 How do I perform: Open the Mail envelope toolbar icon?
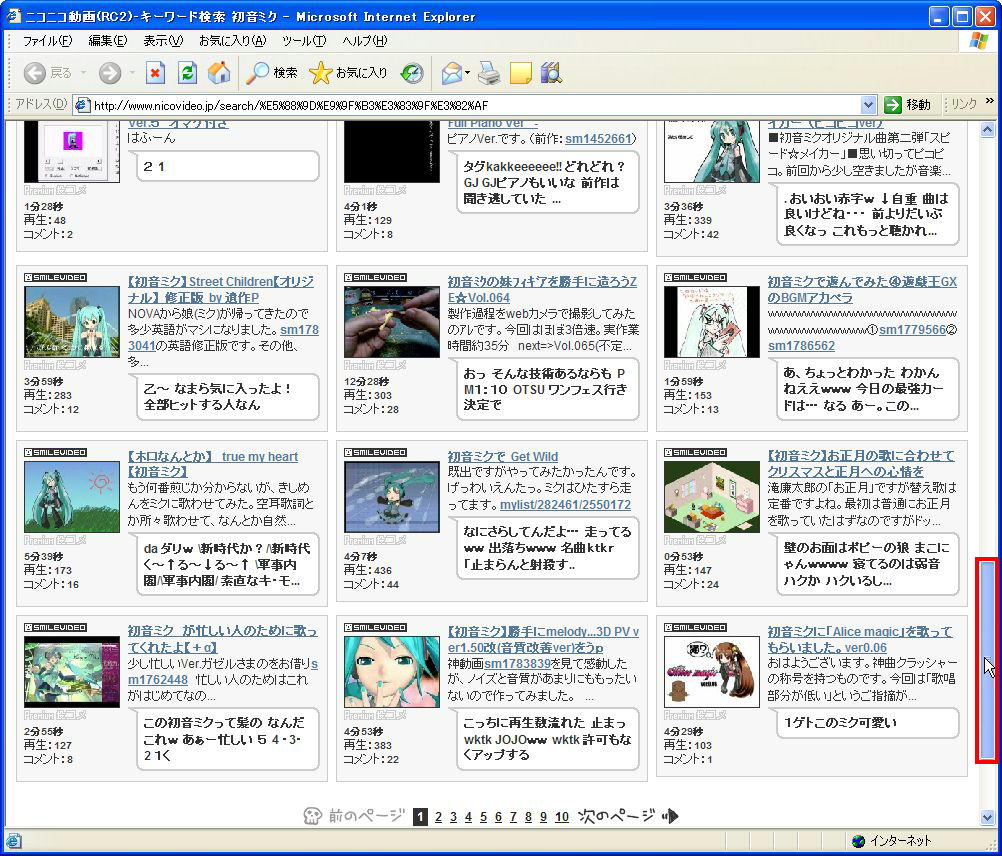[452, 73]
